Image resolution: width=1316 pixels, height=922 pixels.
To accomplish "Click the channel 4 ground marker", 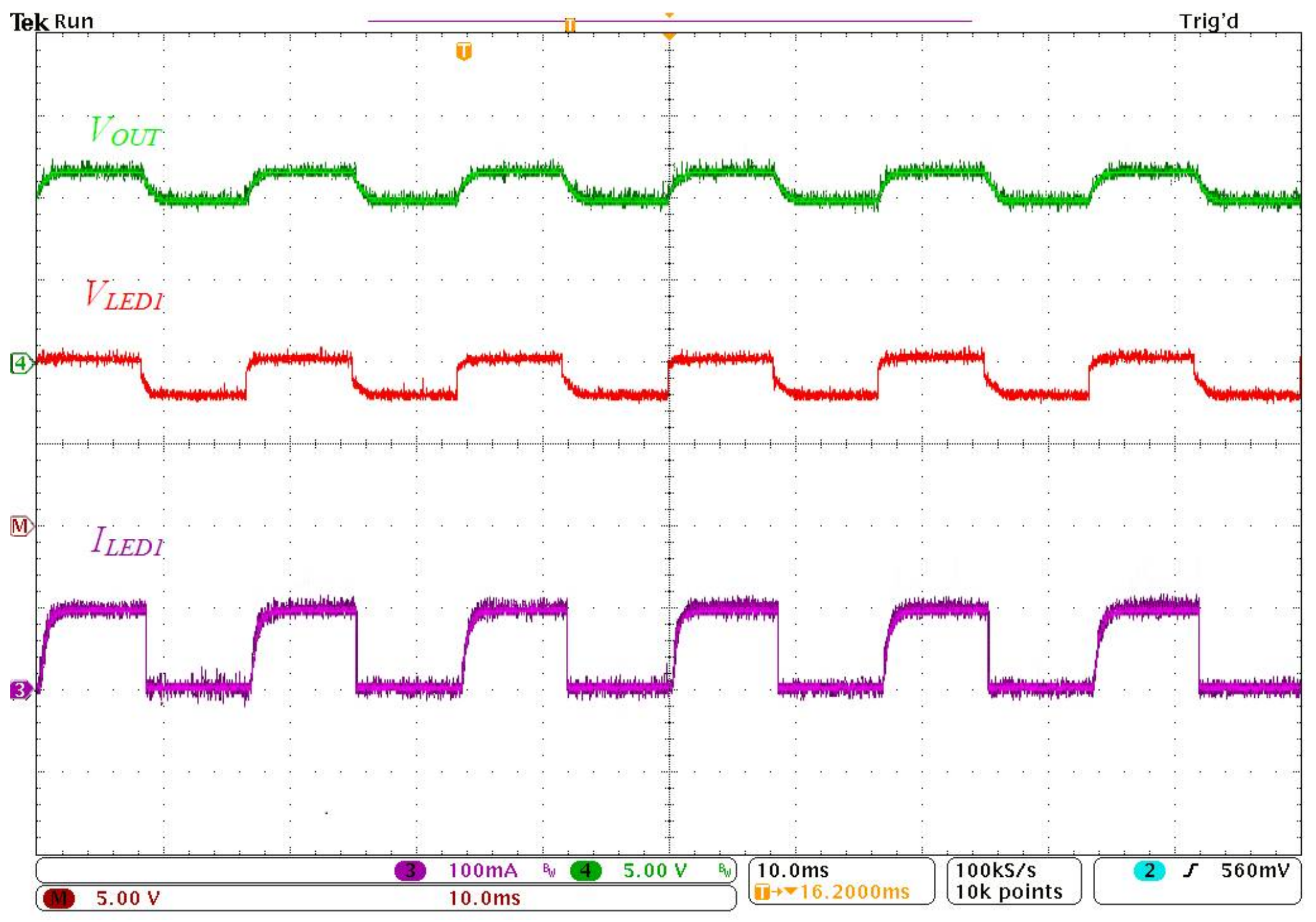I will (x=21, y=363).
